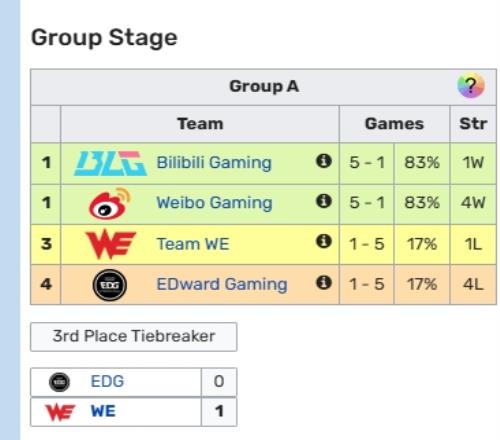500x440 pixels.
Task: Open info icon for EDward Gaming
Action: coord(323,283)
